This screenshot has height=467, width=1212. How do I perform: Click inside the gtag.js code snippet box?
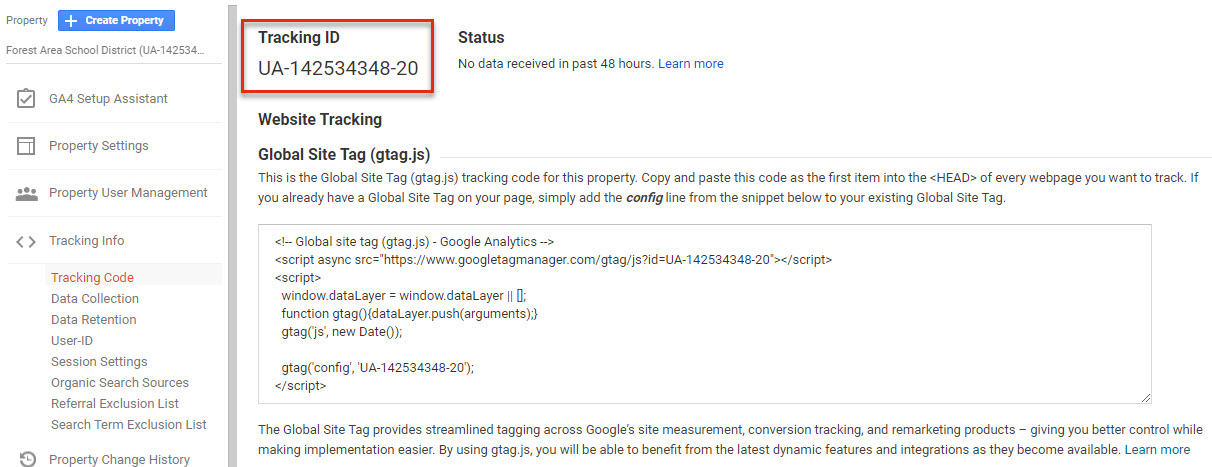click(705, 313)
